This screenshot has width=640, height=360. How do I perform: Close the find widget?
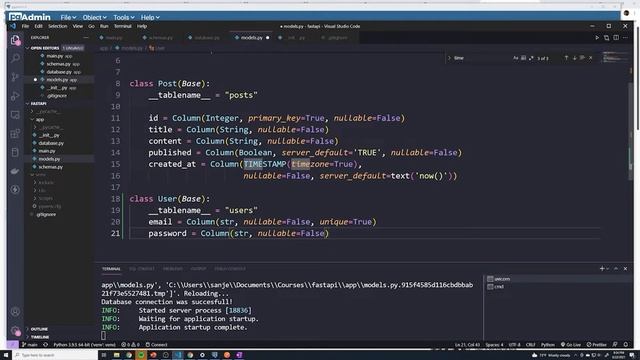[591, 58]
